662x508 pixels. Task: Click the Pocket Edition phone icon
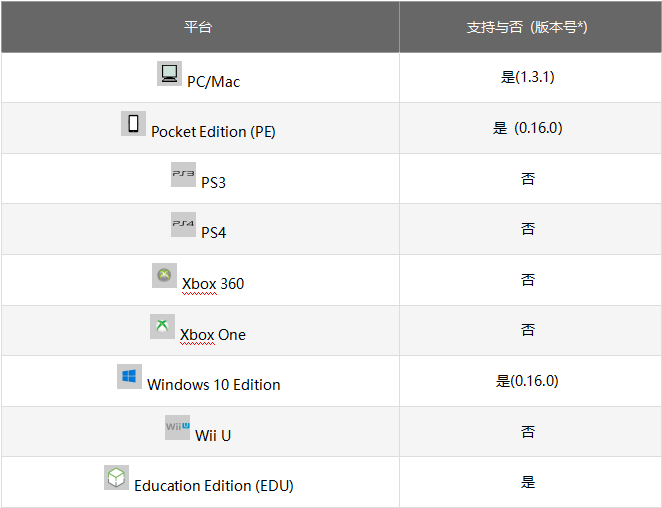coord(133,123)
